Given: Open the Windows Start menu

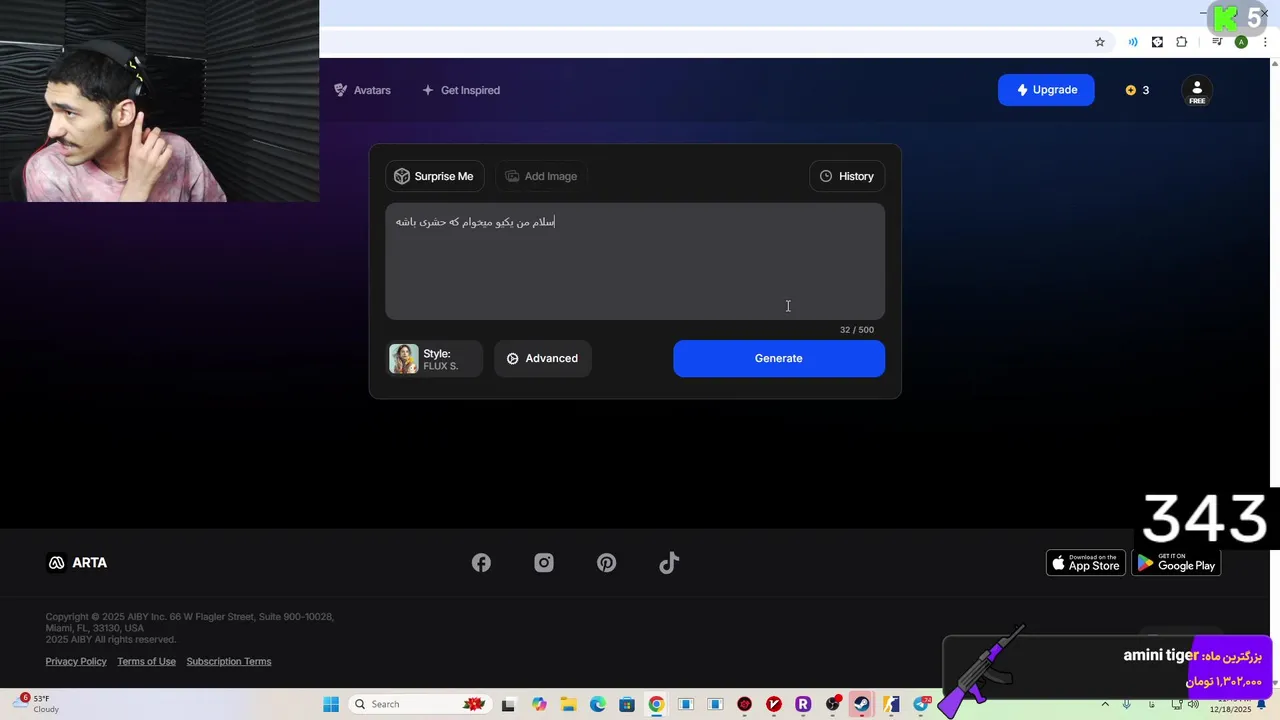Looking at the screenshot, I should 331,704.
